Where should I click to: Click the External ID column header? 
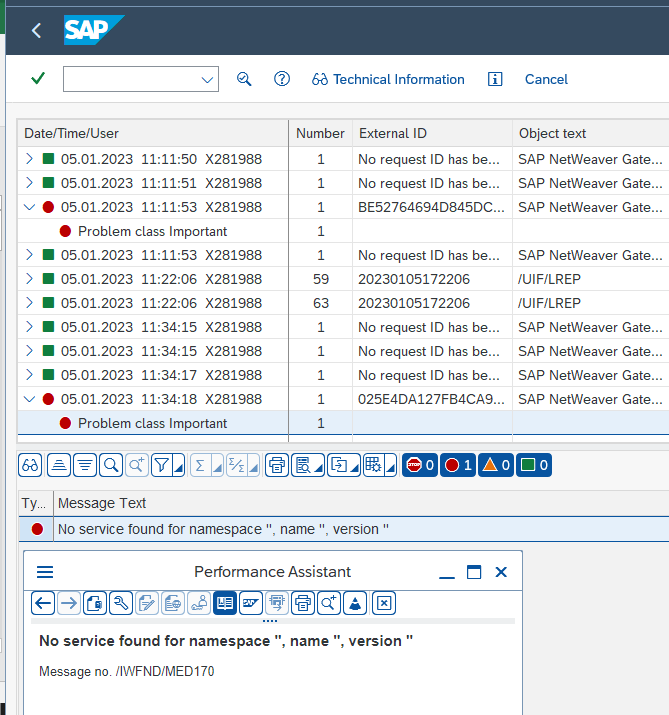point(432,133)
